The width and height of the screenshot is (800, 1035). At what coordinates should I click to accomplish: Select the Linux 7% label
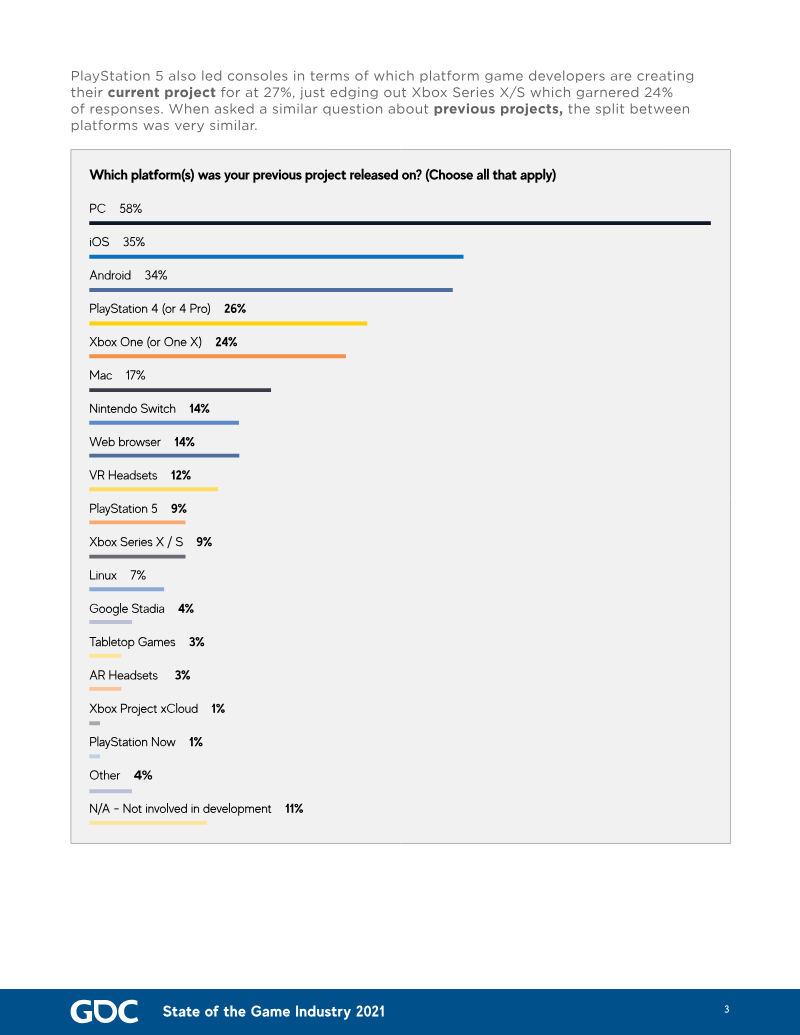pyautogui.click(x=117, y=575)
